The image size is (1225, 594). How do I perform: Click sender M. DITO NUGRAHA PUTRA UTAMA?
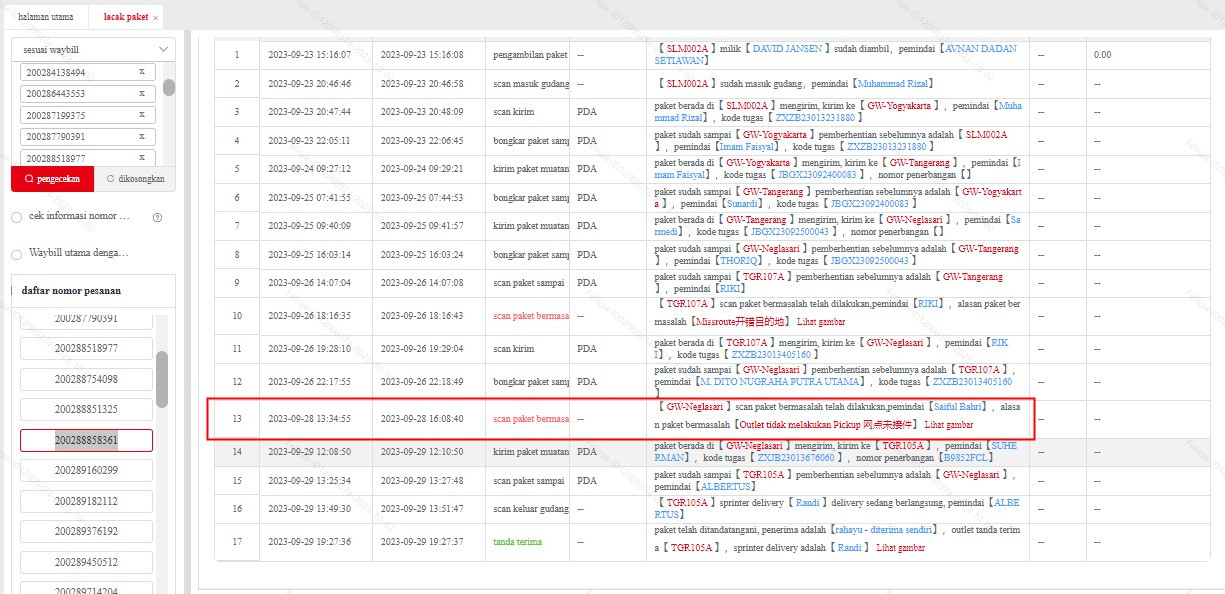coord(778,383)
